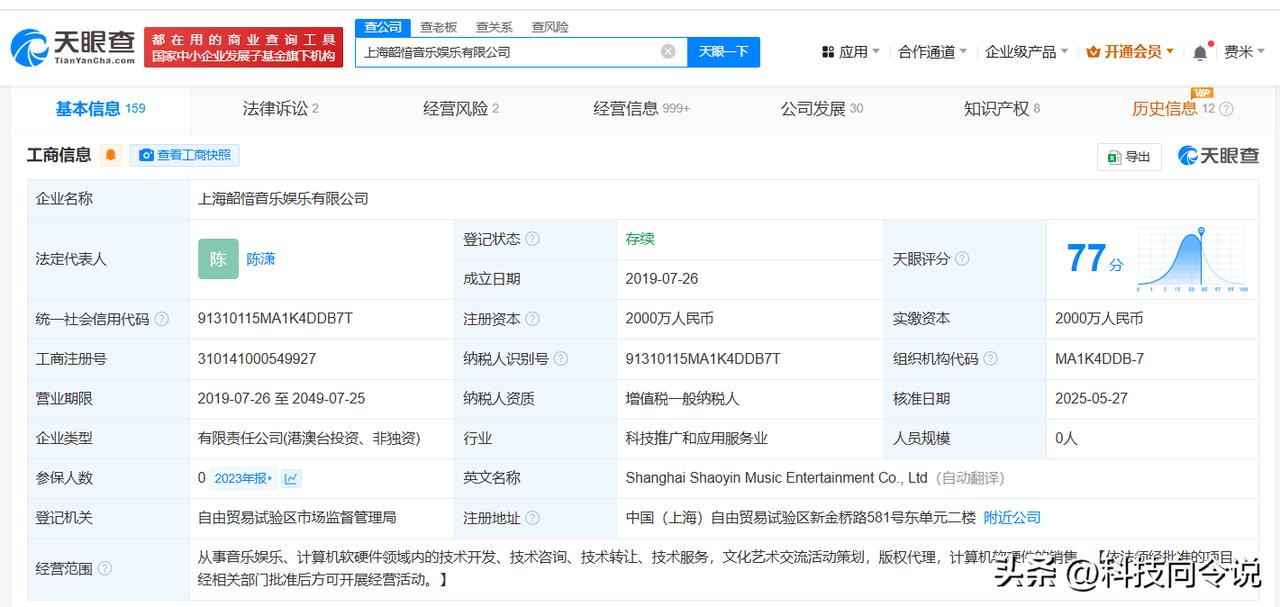Click help icon beside 组织机构代码
Screen dimensions: 1280x607
coord(990,358)
